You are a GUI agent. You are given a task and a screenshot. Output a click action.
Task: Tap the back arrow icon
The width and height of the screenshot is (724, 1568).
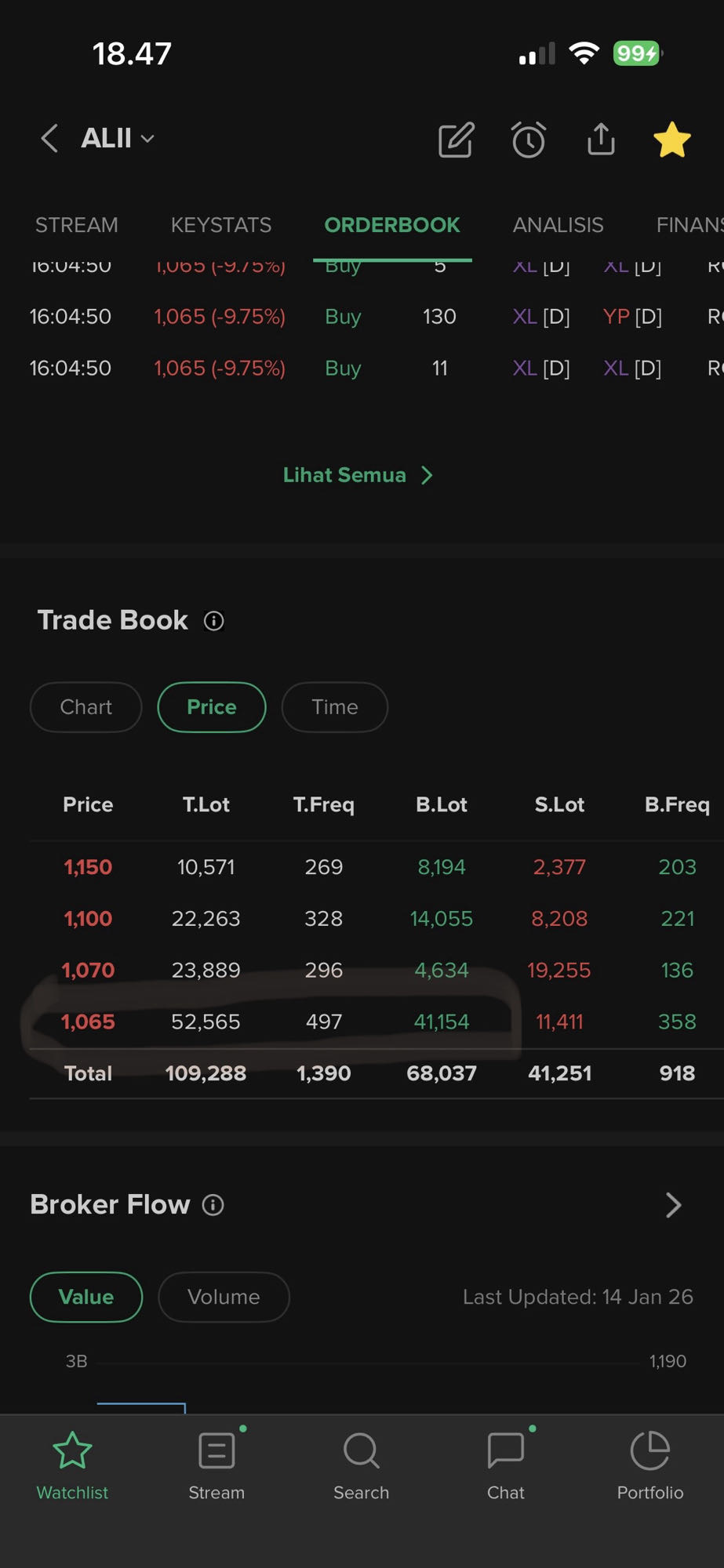pos(49,139)
